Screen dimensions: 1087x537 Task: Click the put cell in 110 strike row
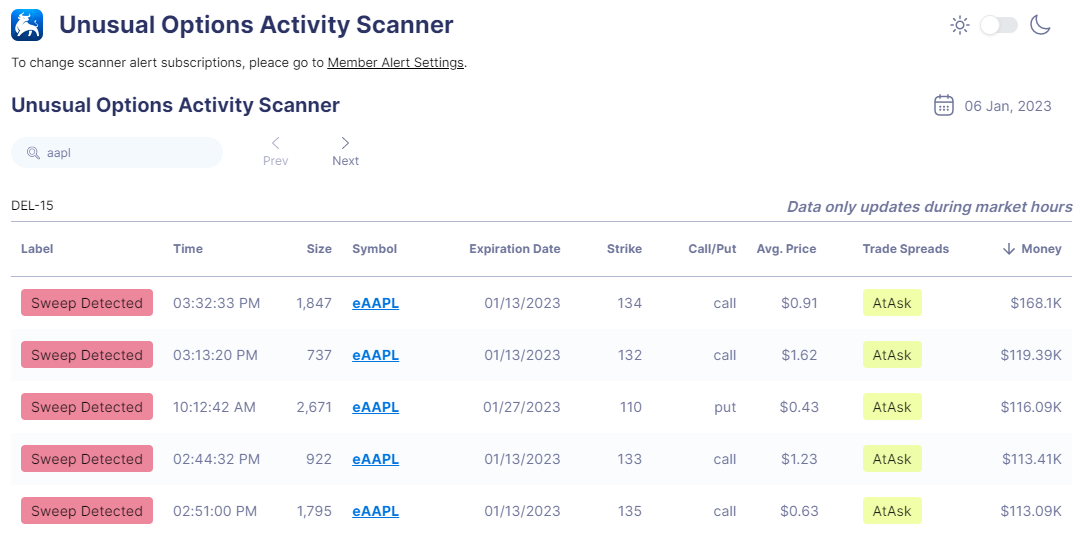[725, 407]
